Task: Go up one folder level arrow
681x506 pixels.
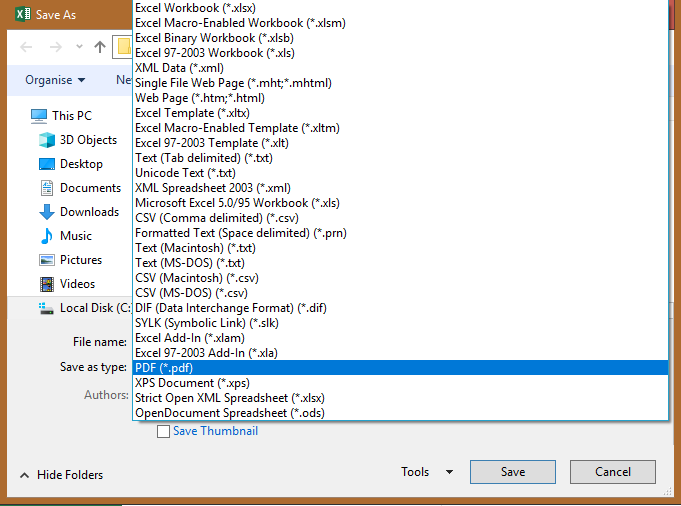Action: tap(100, 47)
